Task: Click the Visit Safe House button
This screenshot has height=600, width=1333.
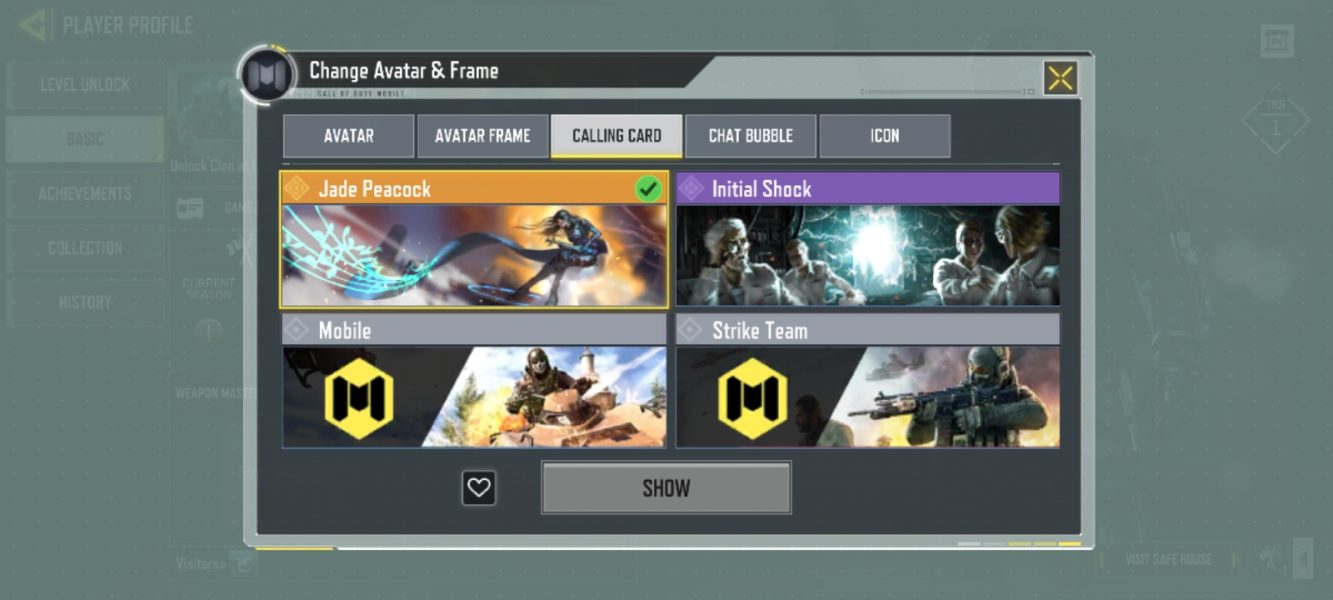Action: pos(1167,559)
